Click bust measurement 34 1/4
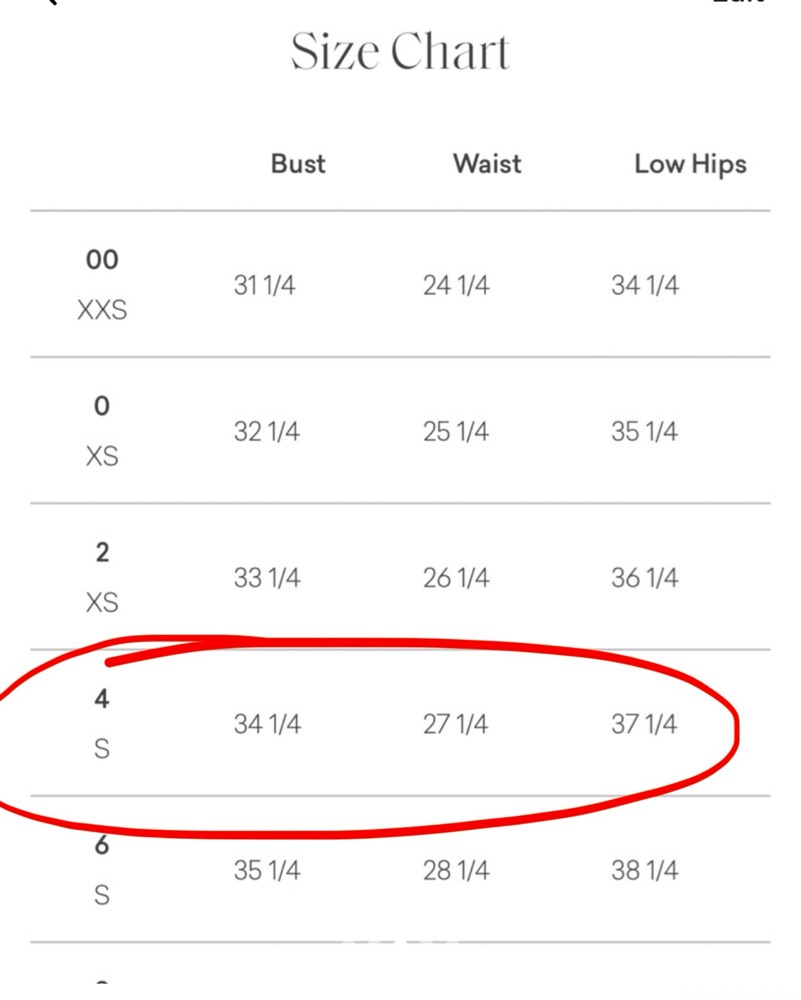 [x=267, y=724]
